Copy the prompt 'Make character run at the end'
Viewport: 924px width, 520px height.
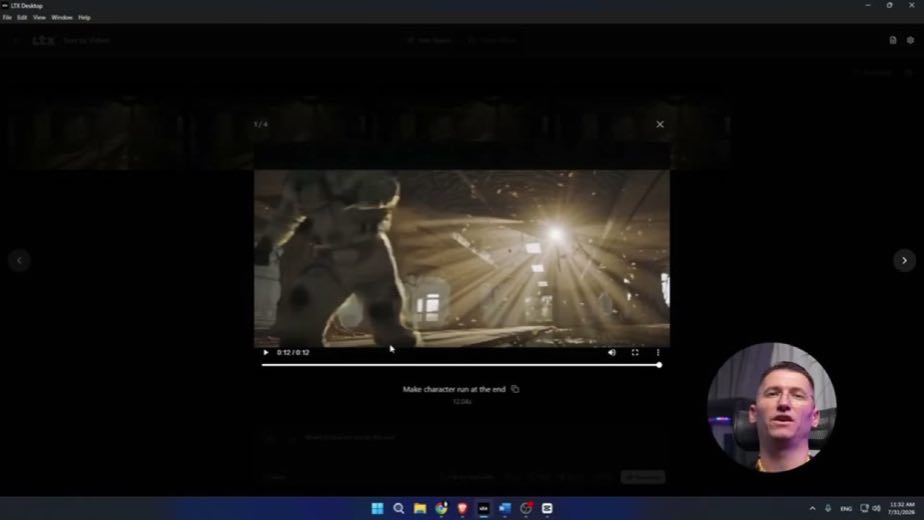click(x=515, y=389)
